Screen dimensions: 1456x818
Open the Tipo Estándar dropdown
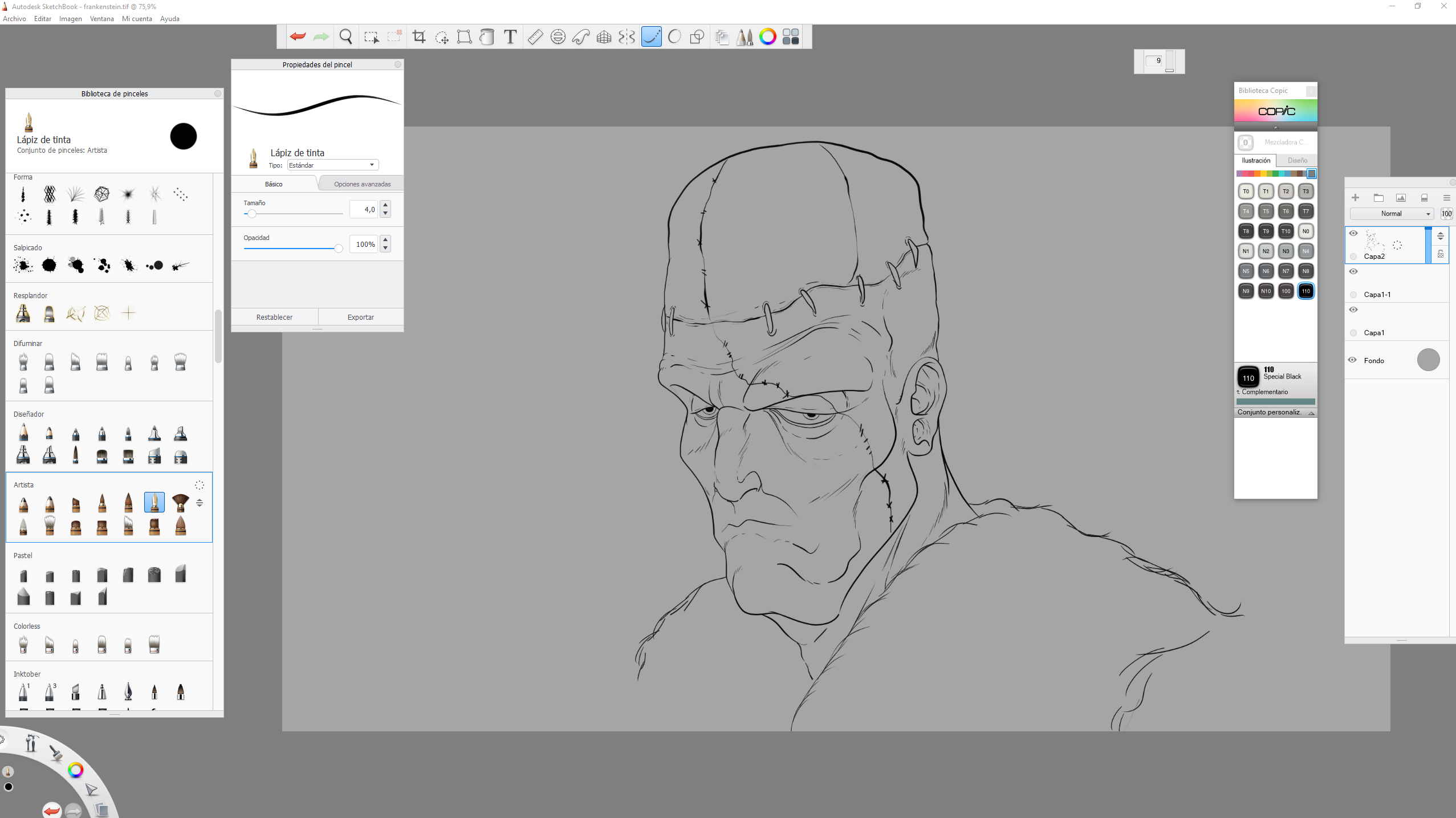point(332,165)
